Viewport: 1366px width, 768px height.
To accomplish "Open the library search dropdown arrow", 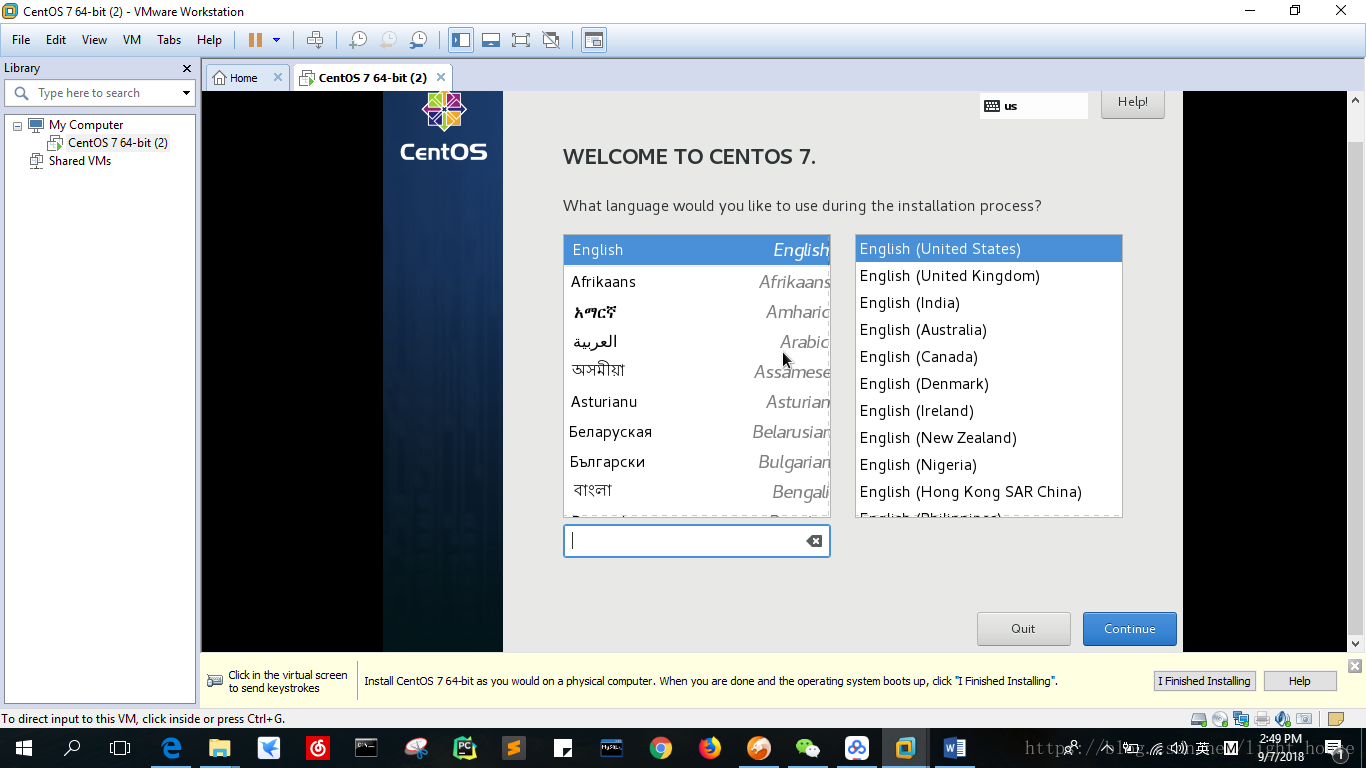I will pyautogui.click(x=186, y=93).
